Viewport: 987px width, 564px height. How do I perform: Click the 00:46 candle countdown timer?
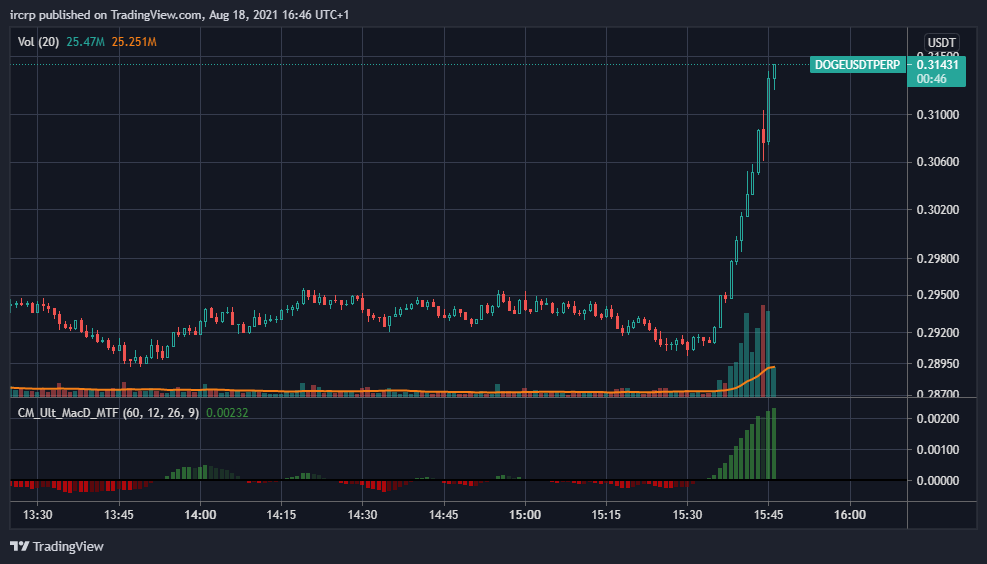click(932, 79)
